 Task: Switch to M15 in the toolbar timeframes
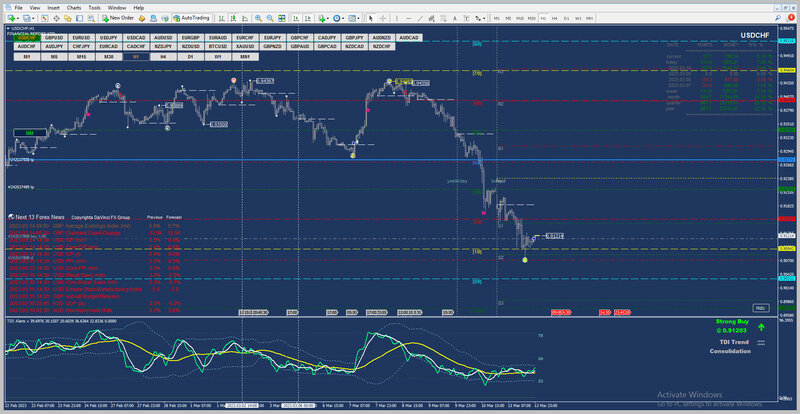coord(520,18)
